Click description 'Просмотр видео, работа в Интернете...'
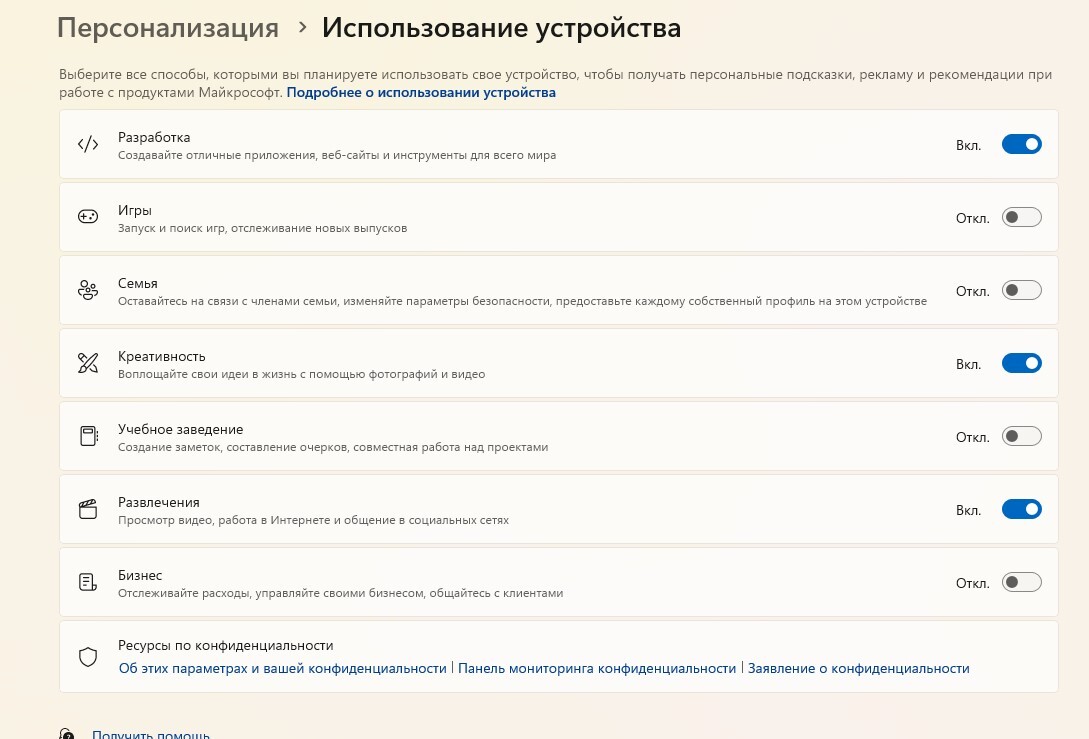The image size is (1089, 739). coord(313,520)
